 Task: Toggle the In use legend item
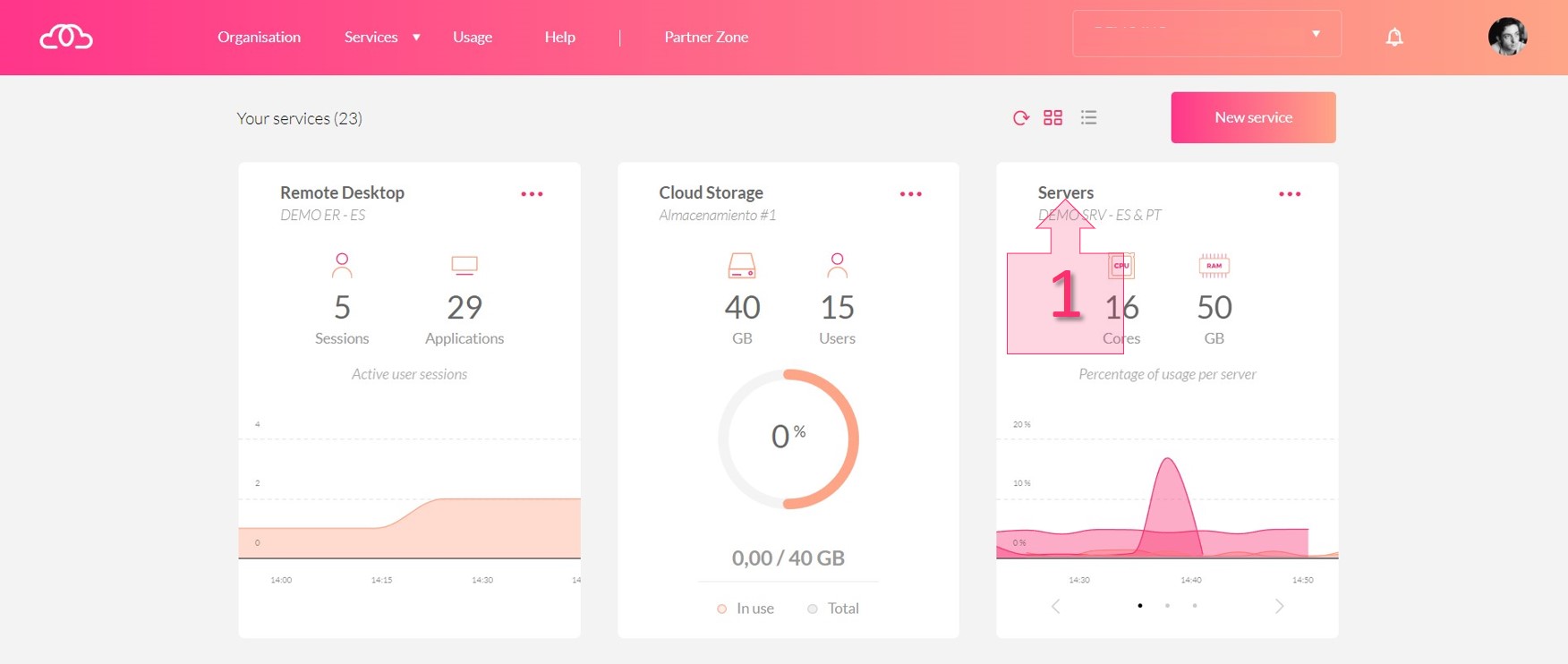[746, 609]
